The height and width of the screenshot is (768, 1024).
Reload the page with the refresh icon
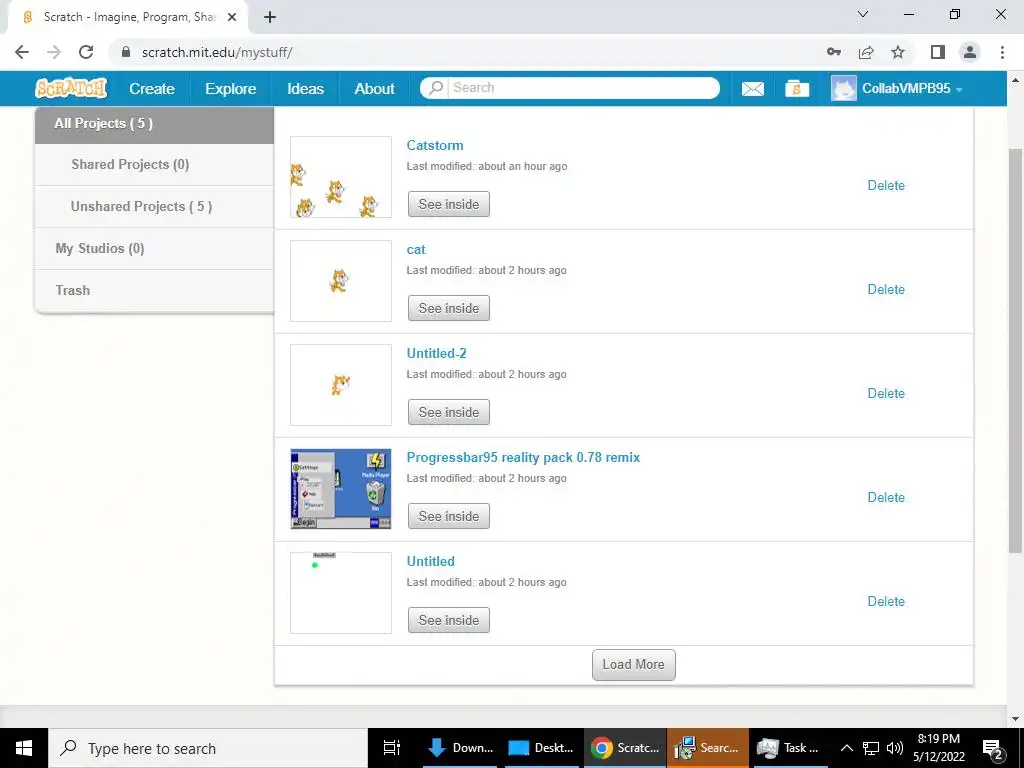click(86, 52)
